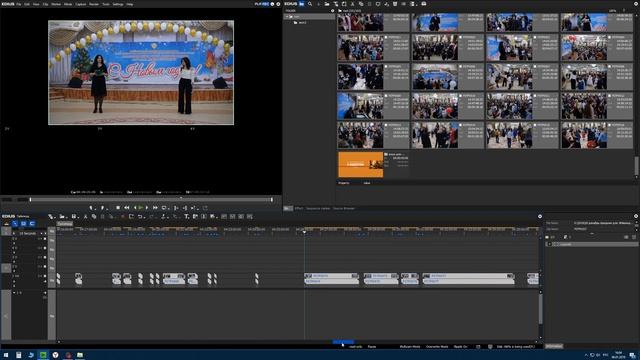Screen dimensions: 640x360
Task: Click the Set Out point button
Action: click(102, 208)
